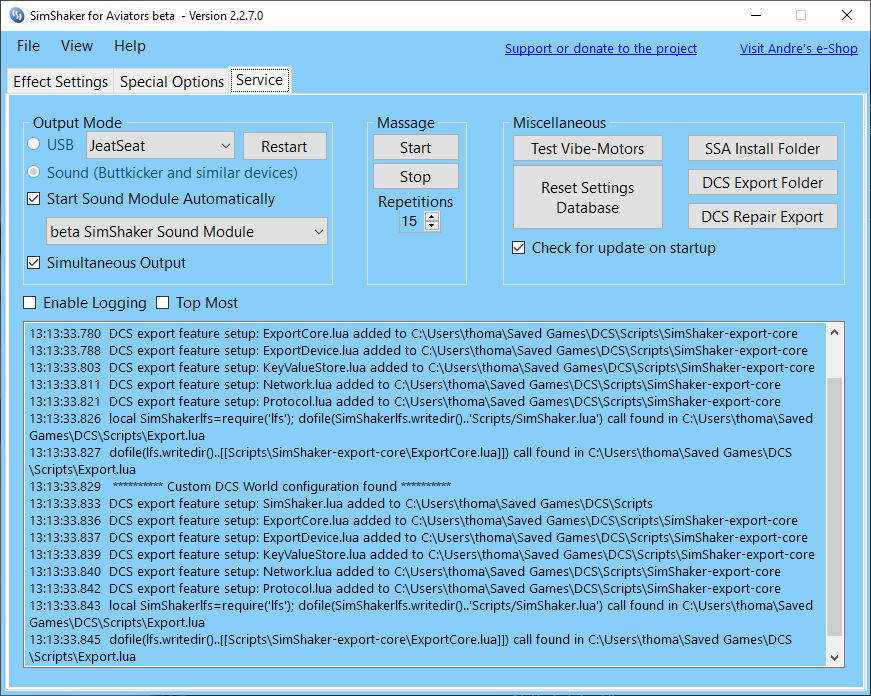Minimize the SimShaker window

coord(756,16)
